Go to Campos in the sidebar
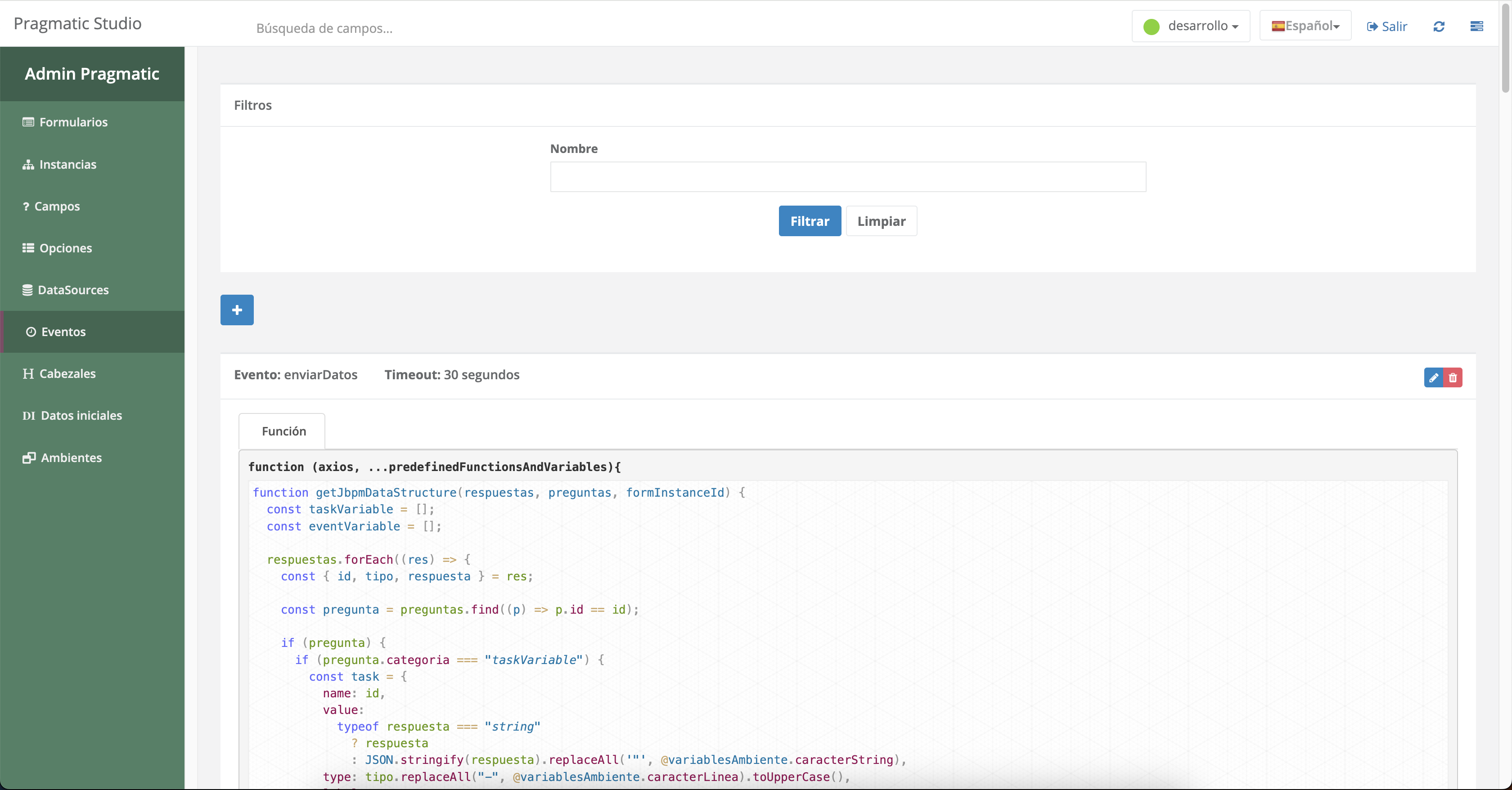1512x790 pixels. tap(92, 206)
